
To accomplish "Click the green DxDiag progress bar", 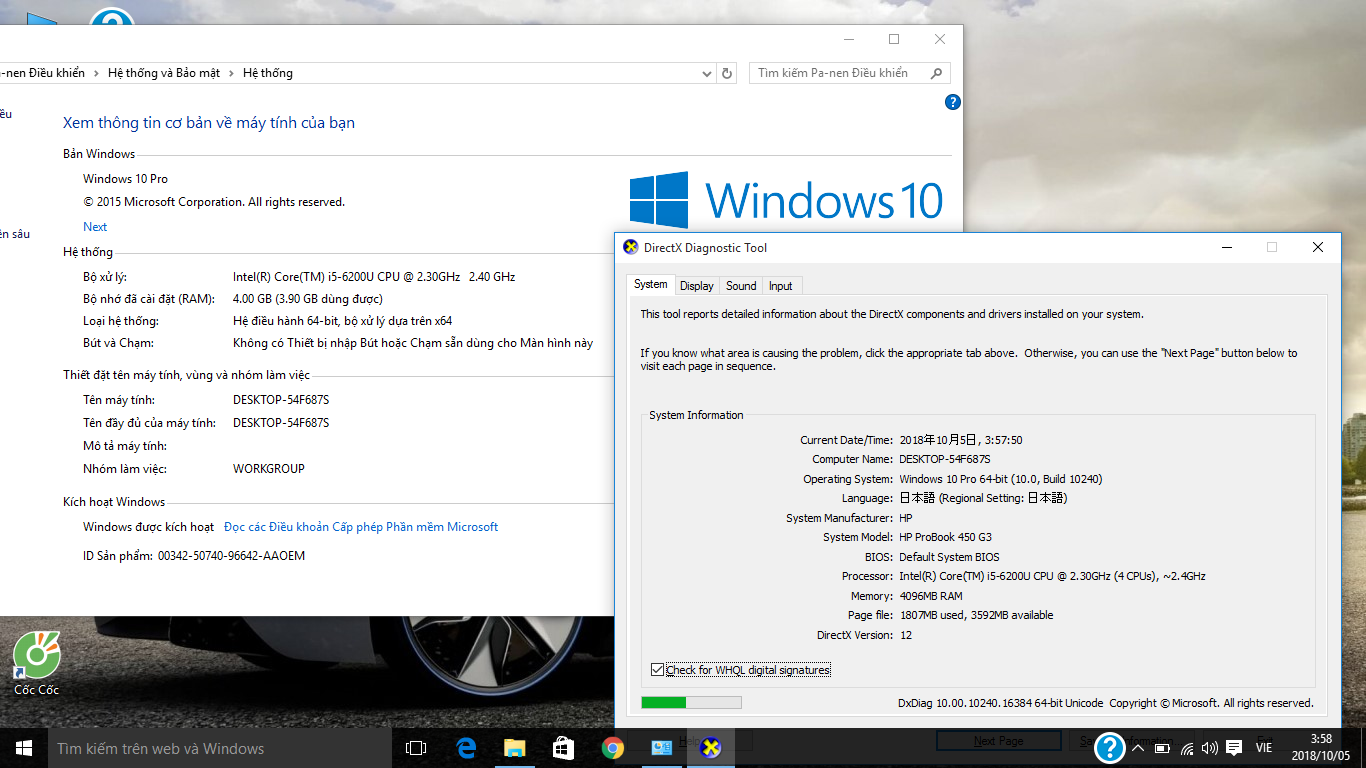I will 691,703.
